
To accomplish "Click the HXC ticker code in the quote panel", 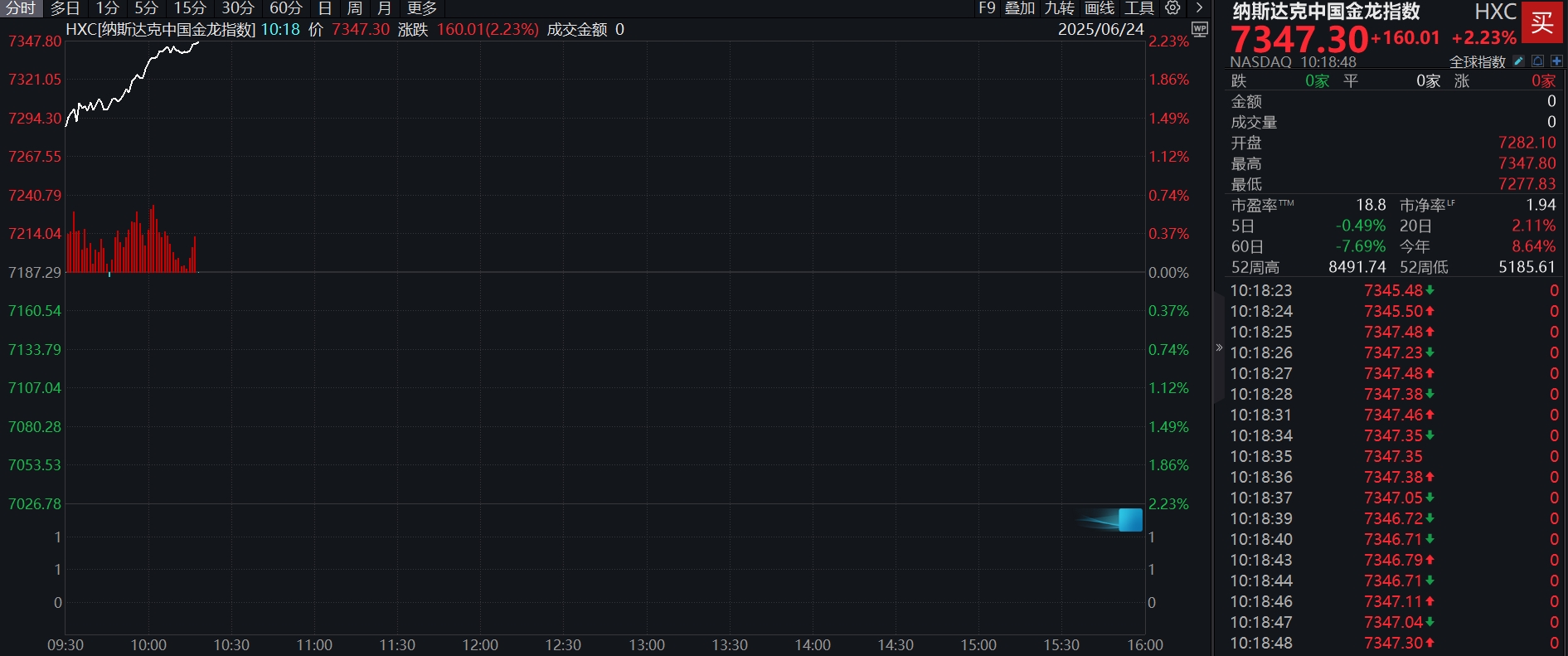I will 1496,12.
